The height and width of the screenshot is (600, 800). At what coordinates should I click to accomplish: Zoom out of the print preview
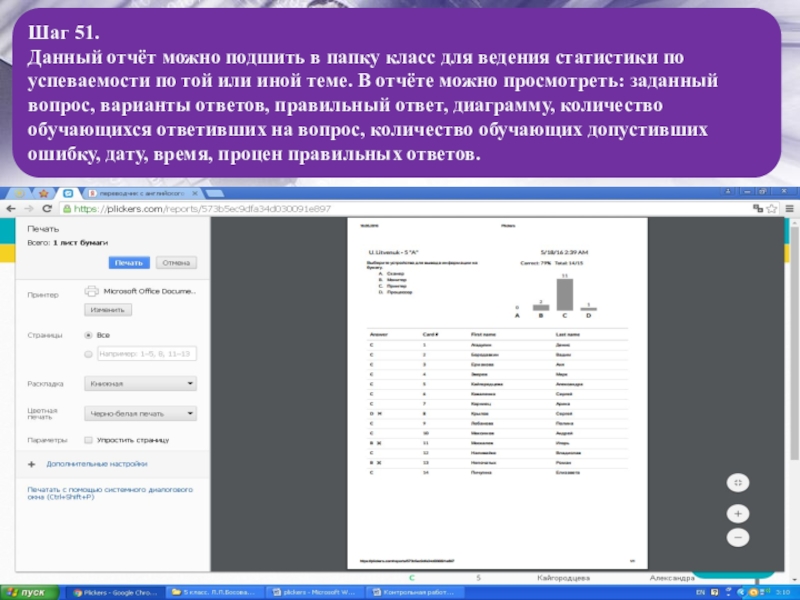pyautogui.click(x=738, y=537)
